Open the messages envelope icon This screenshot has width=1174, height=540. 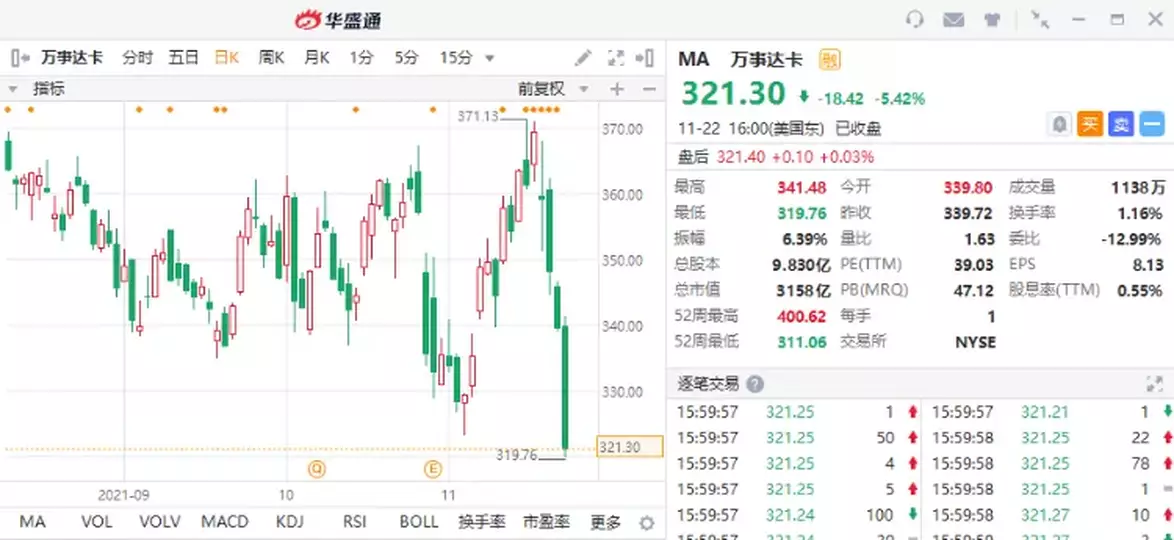(953, 19)
